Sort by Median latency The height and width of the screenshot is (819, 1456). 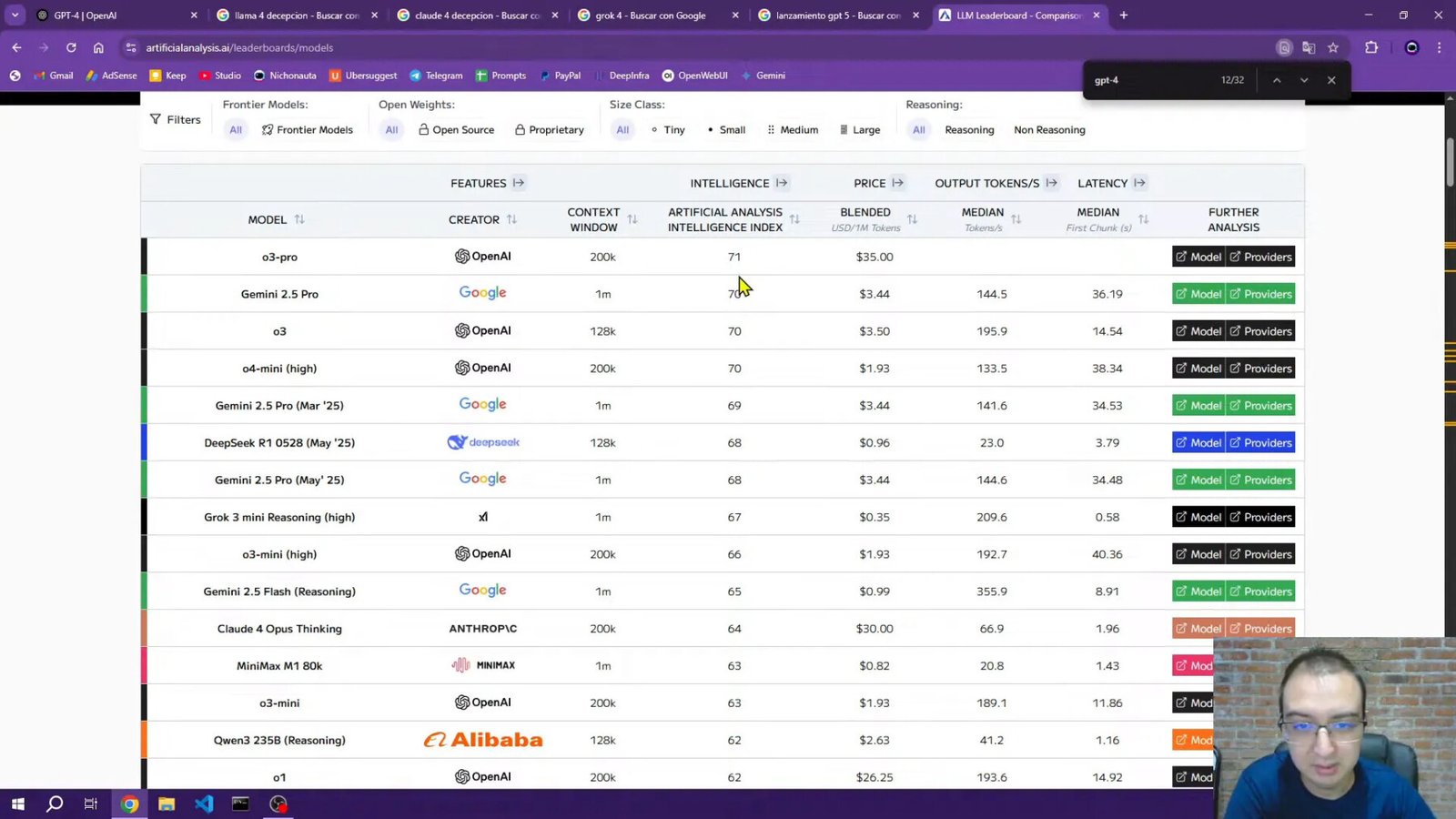1143,219
